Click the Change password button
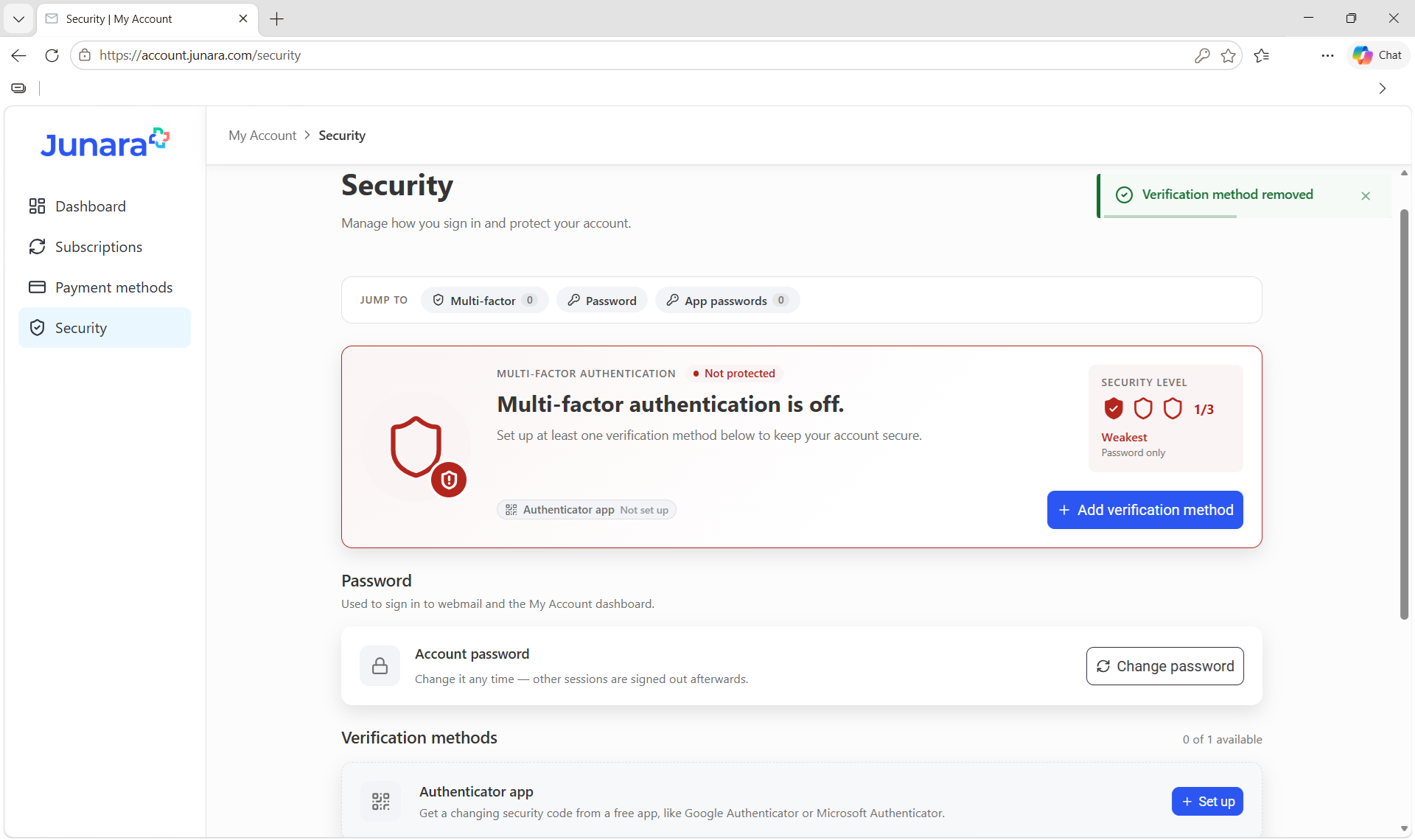 click(1164, 666)
